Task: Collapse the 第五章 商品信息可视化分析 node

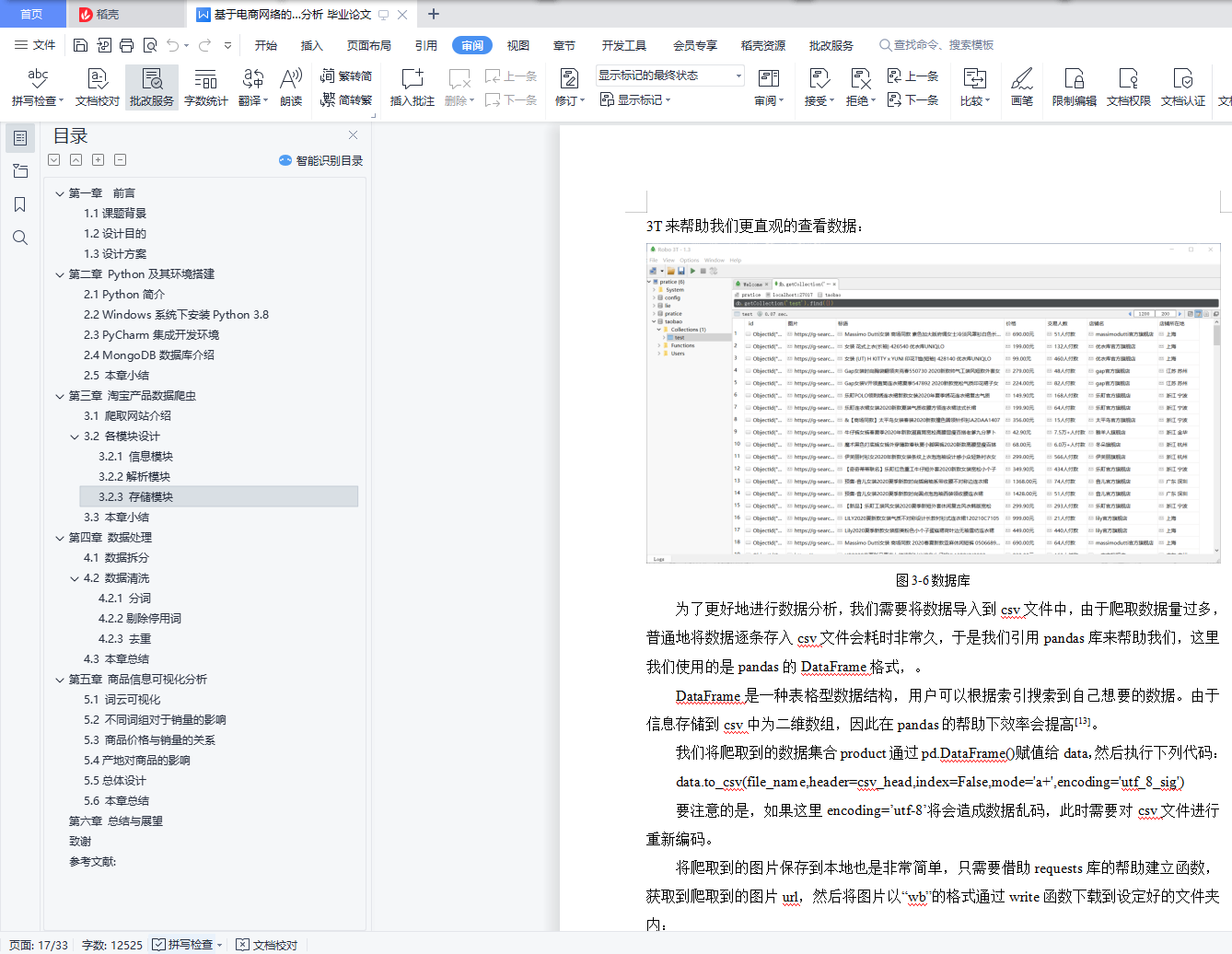Action: (x=60, y=680)
